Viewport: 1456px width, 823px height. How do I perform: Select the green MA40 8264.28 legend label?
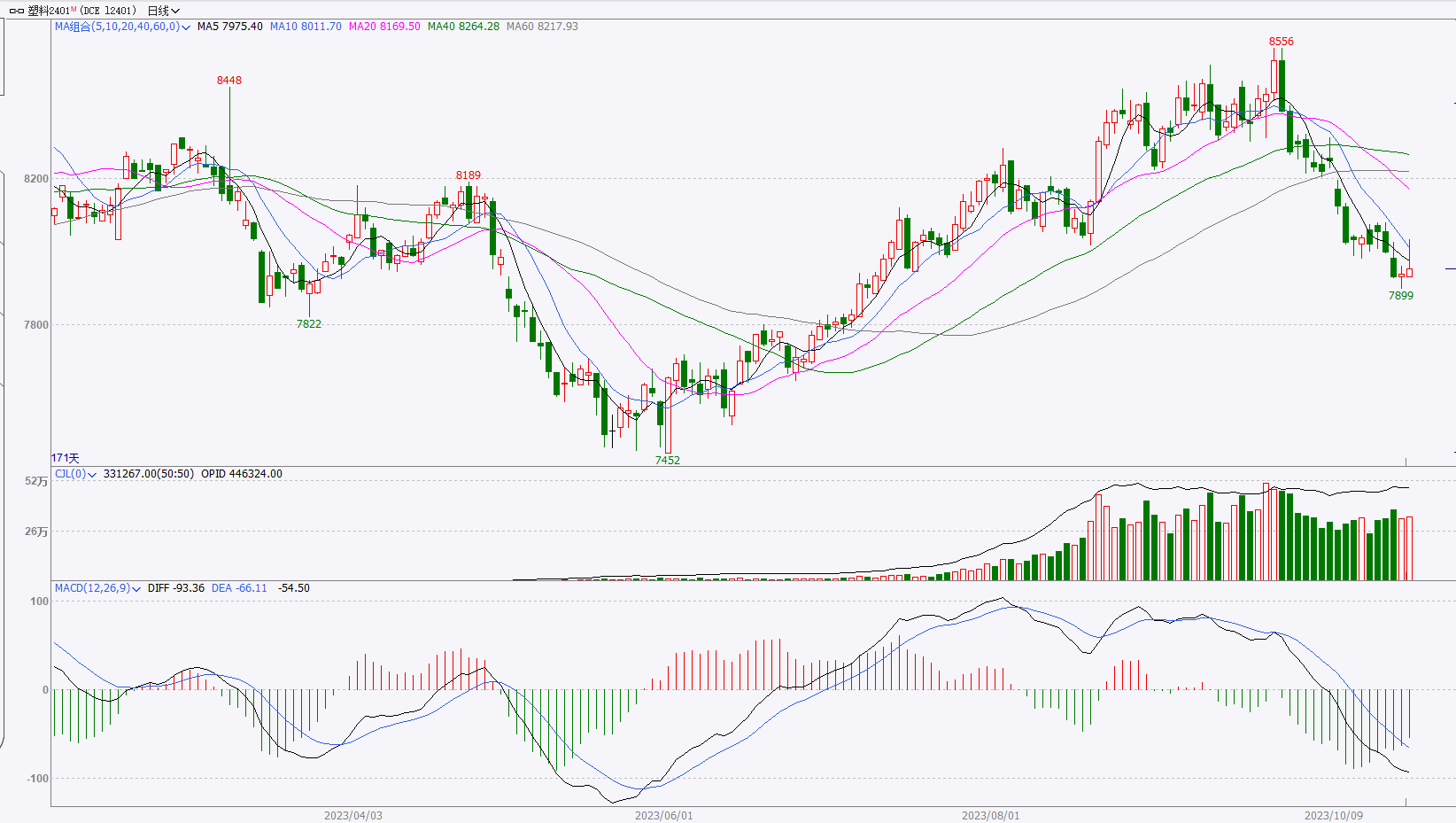pyautogui.click(x=463, y=27)
